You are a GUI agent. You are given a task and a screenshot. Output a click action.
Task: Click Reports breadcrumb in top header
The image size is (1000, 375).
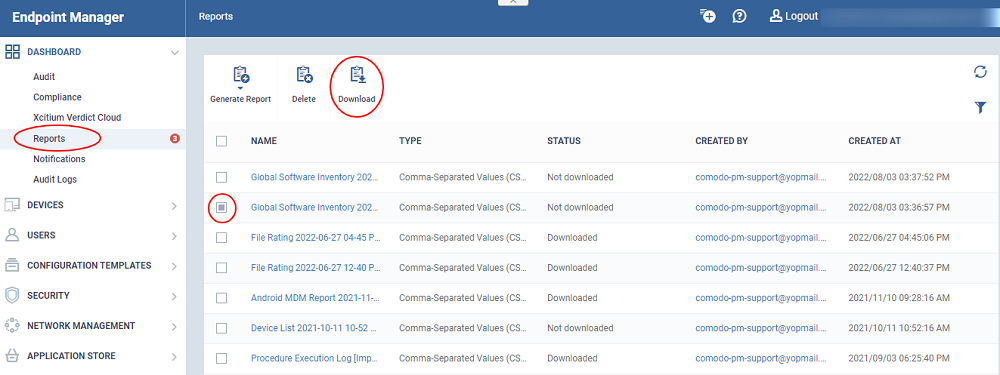point(216,17)
